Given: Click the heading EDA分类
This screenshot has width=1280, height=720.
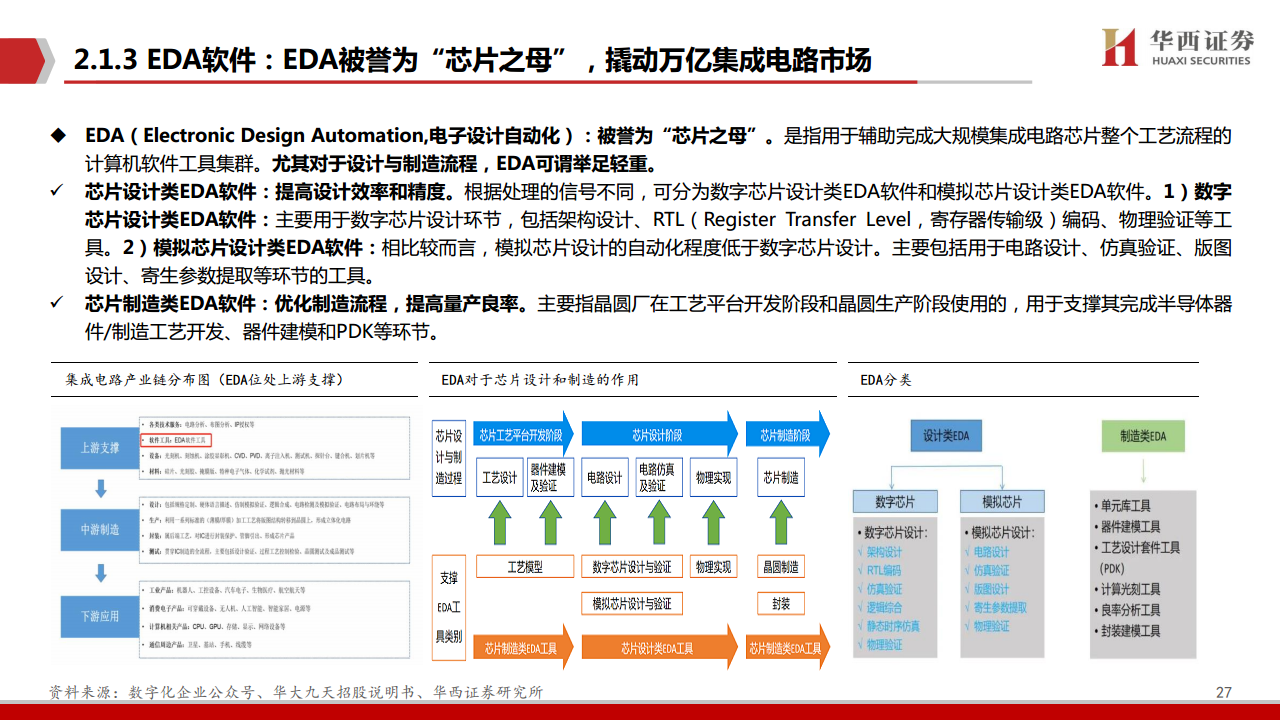Looking at the screenshot, I should (885, 380).
